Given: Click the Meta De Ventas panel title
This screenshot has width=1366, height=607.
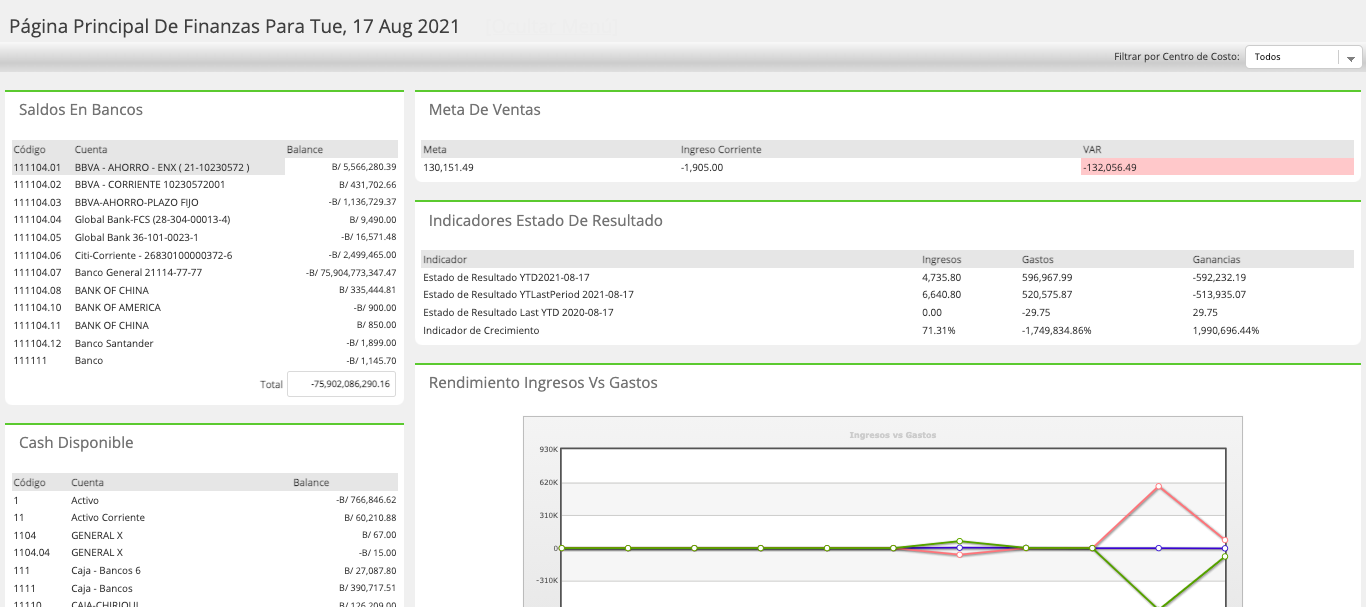Looking at the screenshot, I should pyautogui.click(x=485, y=110).
